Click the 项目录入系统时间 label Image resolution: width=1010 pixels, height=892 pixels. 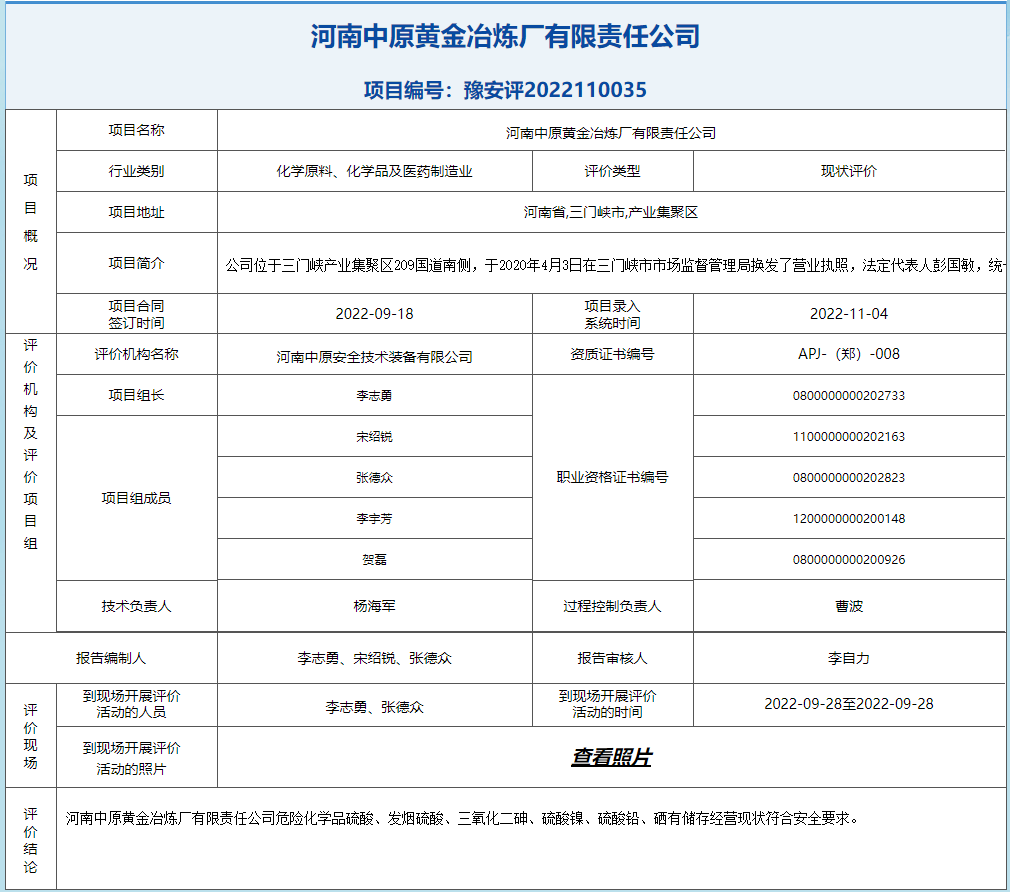[x=613, y=314]
